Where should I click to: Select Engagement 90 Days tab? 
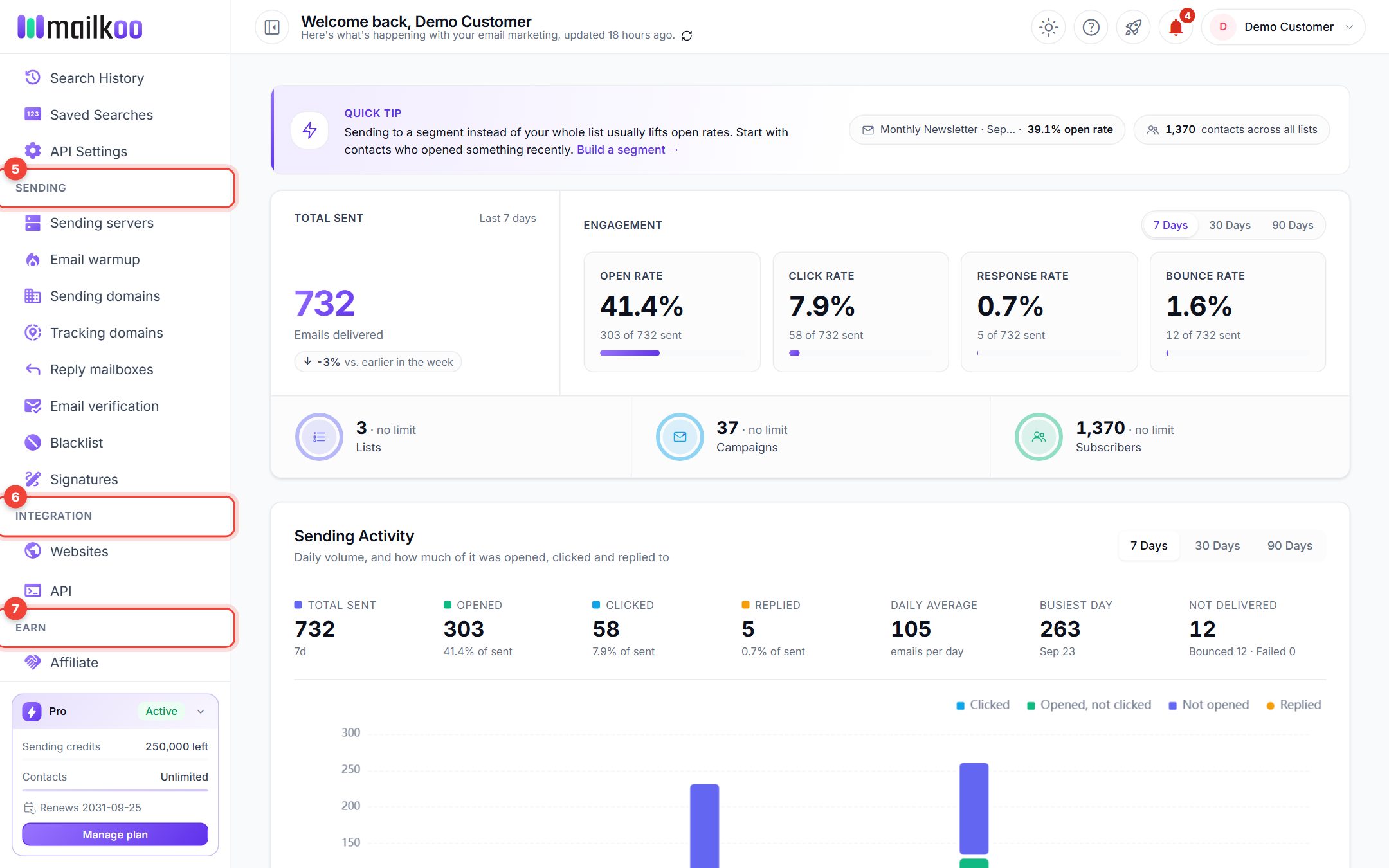pyautogui.click(x=1293, y=225)
